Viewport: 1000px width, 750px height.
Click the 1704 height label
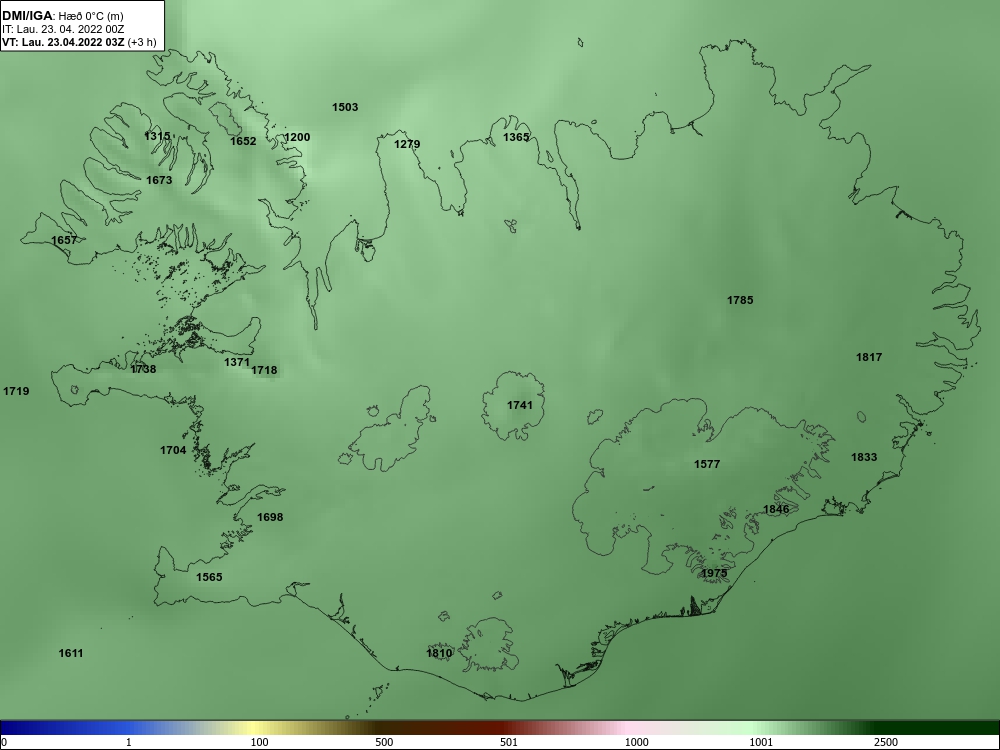point(173,450)
